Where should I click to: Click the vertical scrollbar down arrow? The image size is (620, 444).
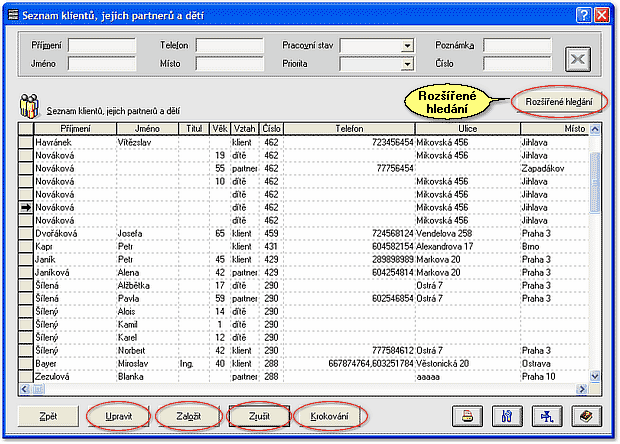coord(595,374)
